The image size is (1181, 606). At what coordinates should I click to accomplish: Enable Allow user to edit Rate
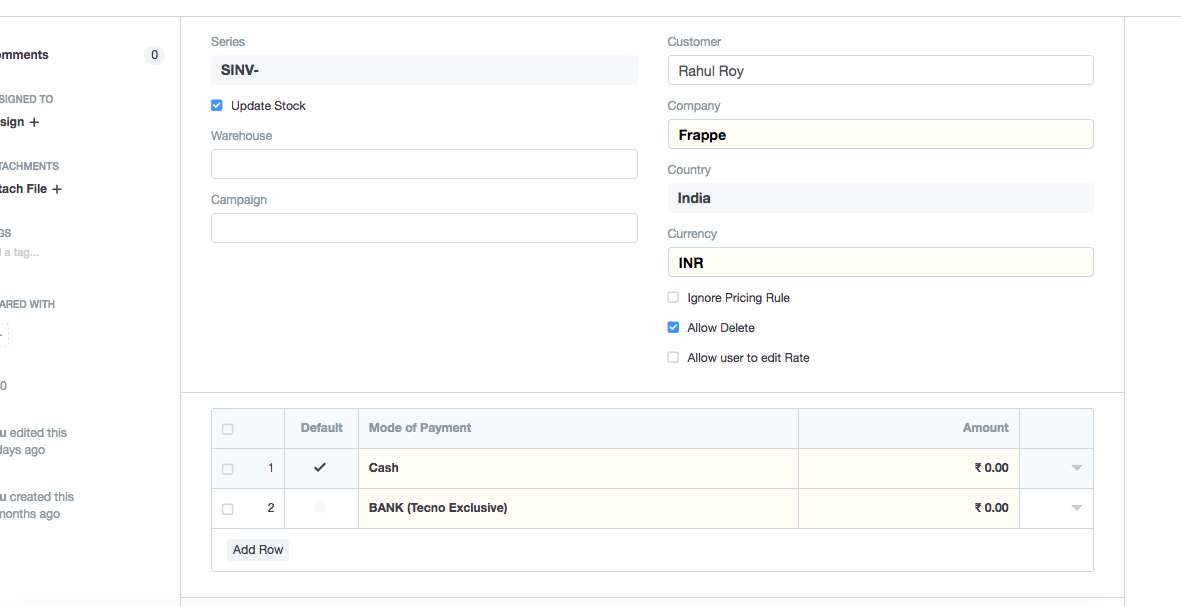point(673,357)
